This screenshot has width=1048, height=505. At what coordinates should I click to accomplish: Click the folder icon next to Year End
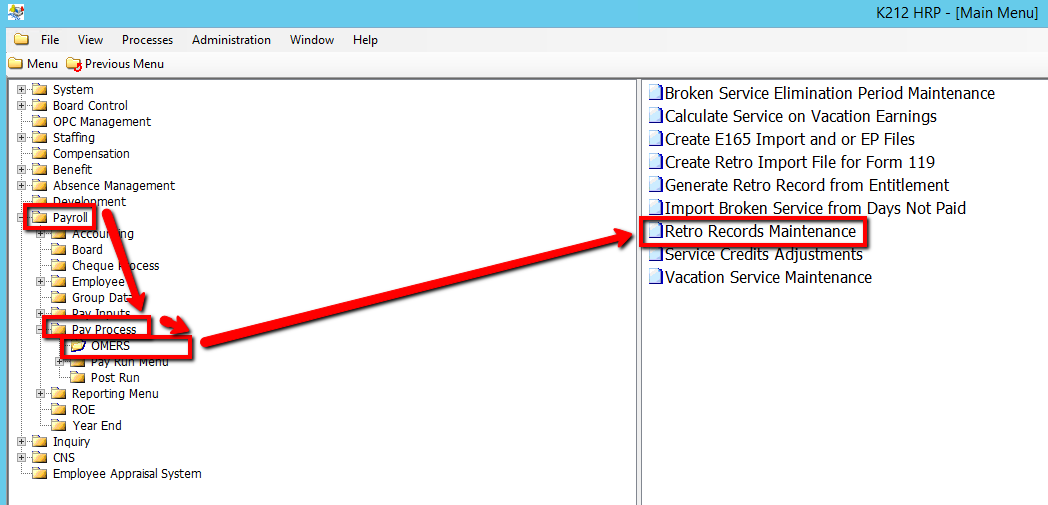pyautogui.click(x=59, y=426)
